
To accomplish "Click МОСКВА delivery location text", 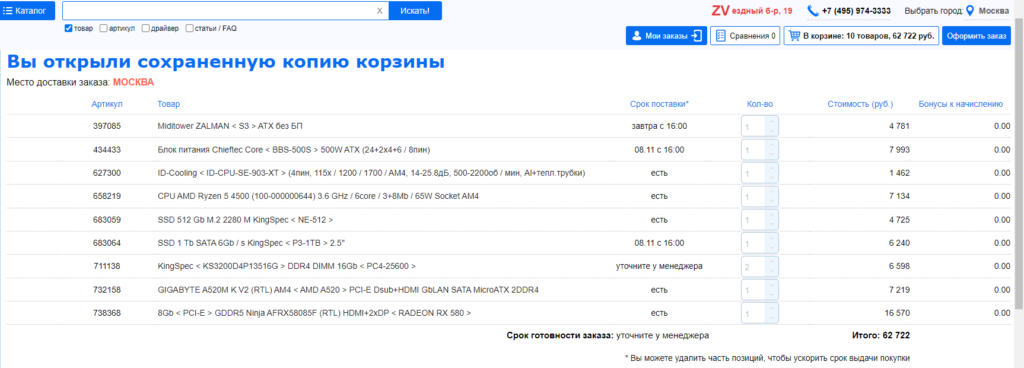I will pos(133,83).
